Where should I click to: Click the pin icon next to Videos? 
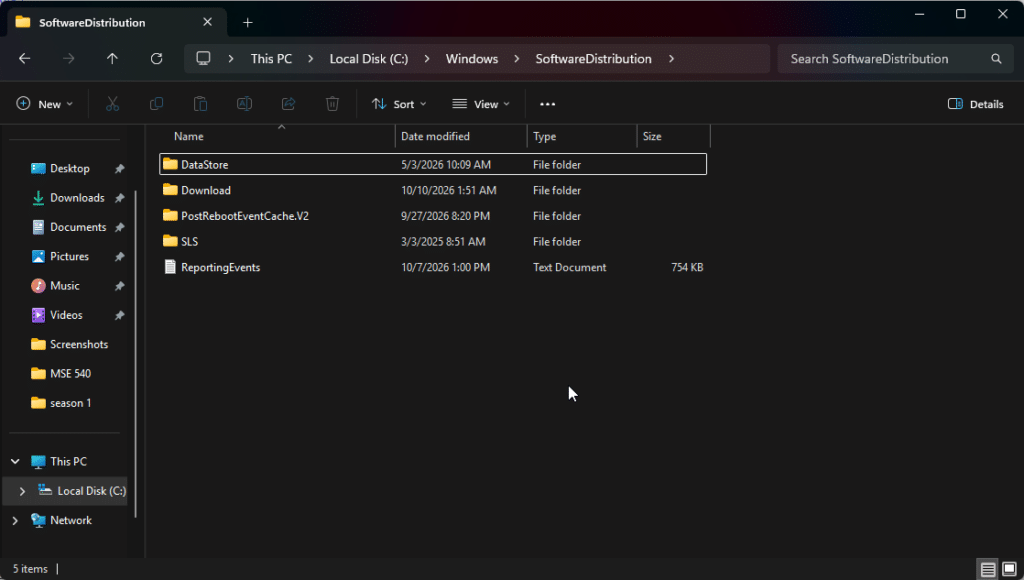coord(120,315)
